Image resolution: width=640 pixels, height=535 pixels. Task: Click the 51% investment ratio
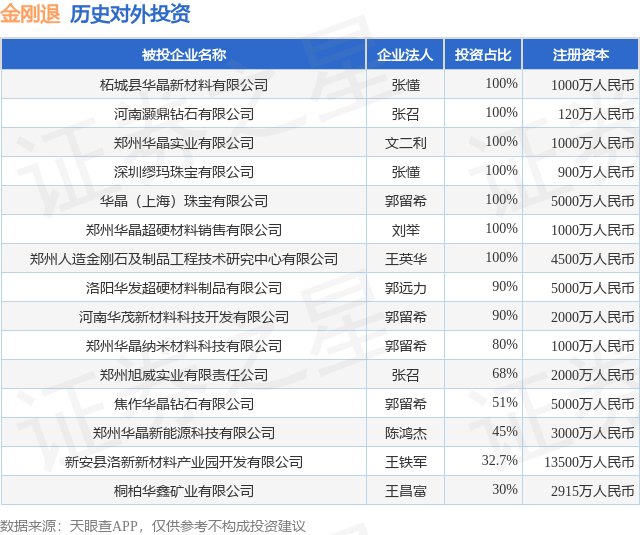pos(505,402)
